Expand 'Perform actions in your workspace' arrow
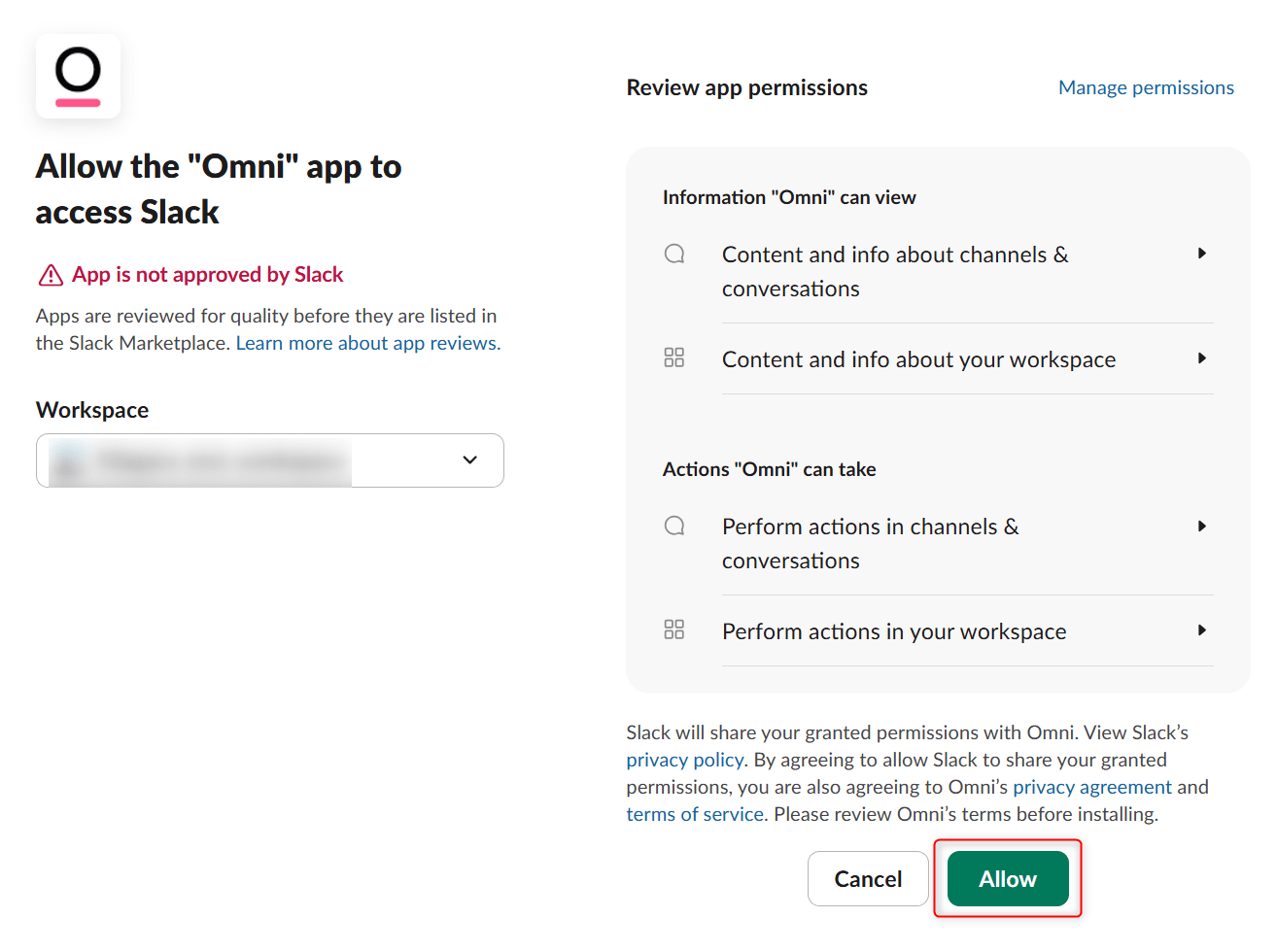Viewport: 1277px width, 952px height. click(x=1202, y=630)
